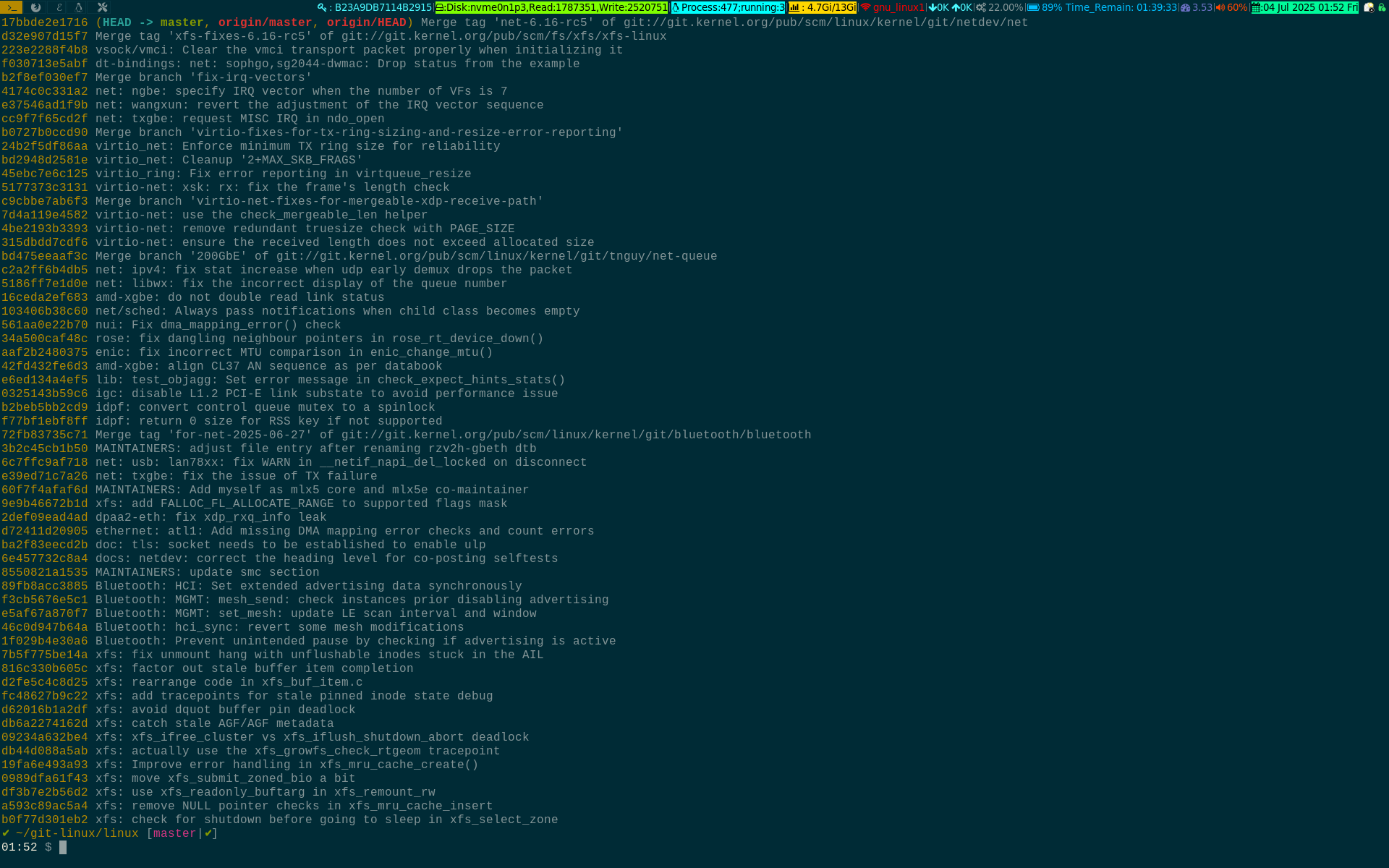1389x868 pixels.
Task: Click the download speed arrow indicator
Action: [938, 7]
